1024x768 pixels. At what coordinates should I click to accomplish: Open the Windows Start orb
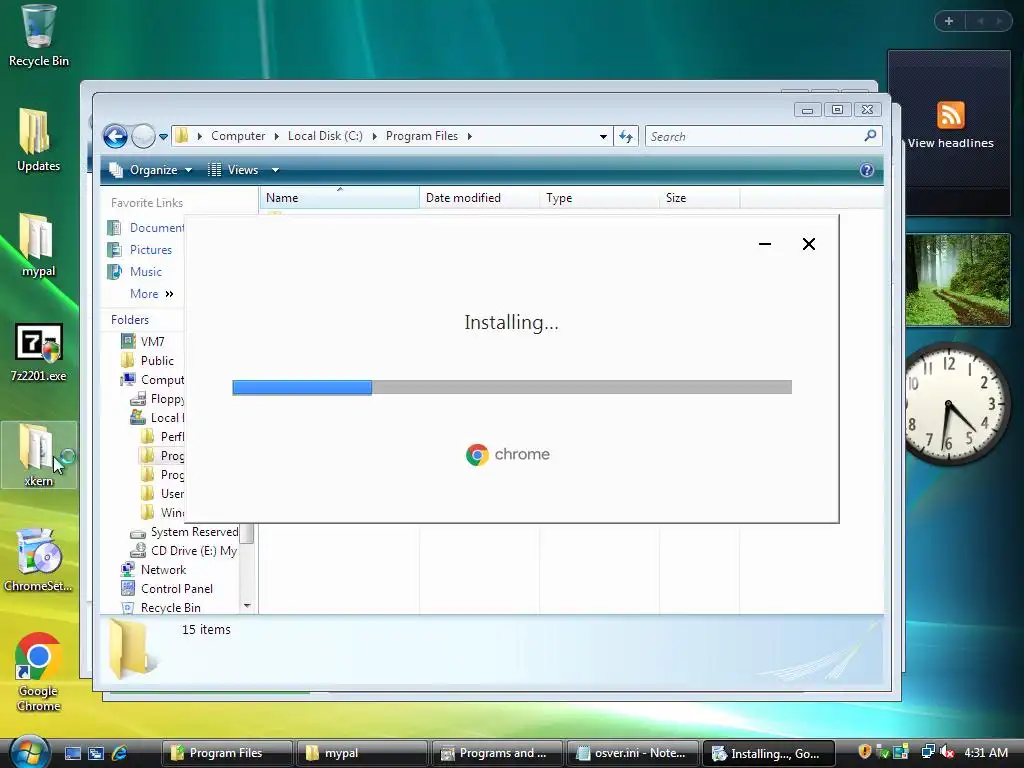(x=29, y=751)
